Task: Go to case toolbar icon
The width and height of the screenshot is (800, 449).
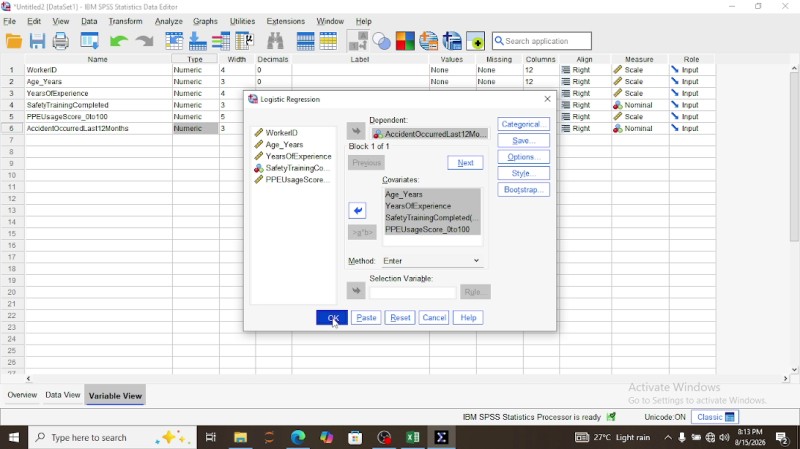Action: (x=174, y=41)
